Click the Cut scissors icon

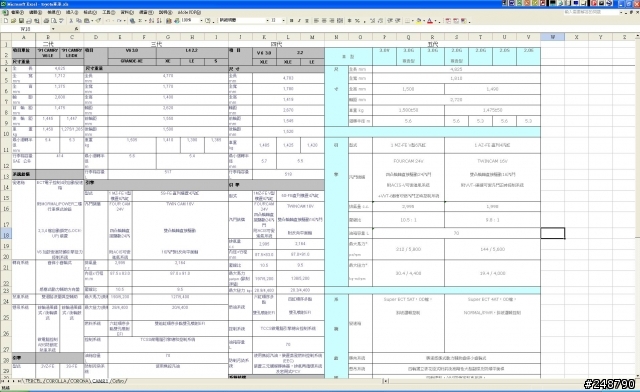pyautogui.click(x=71, y=20)
